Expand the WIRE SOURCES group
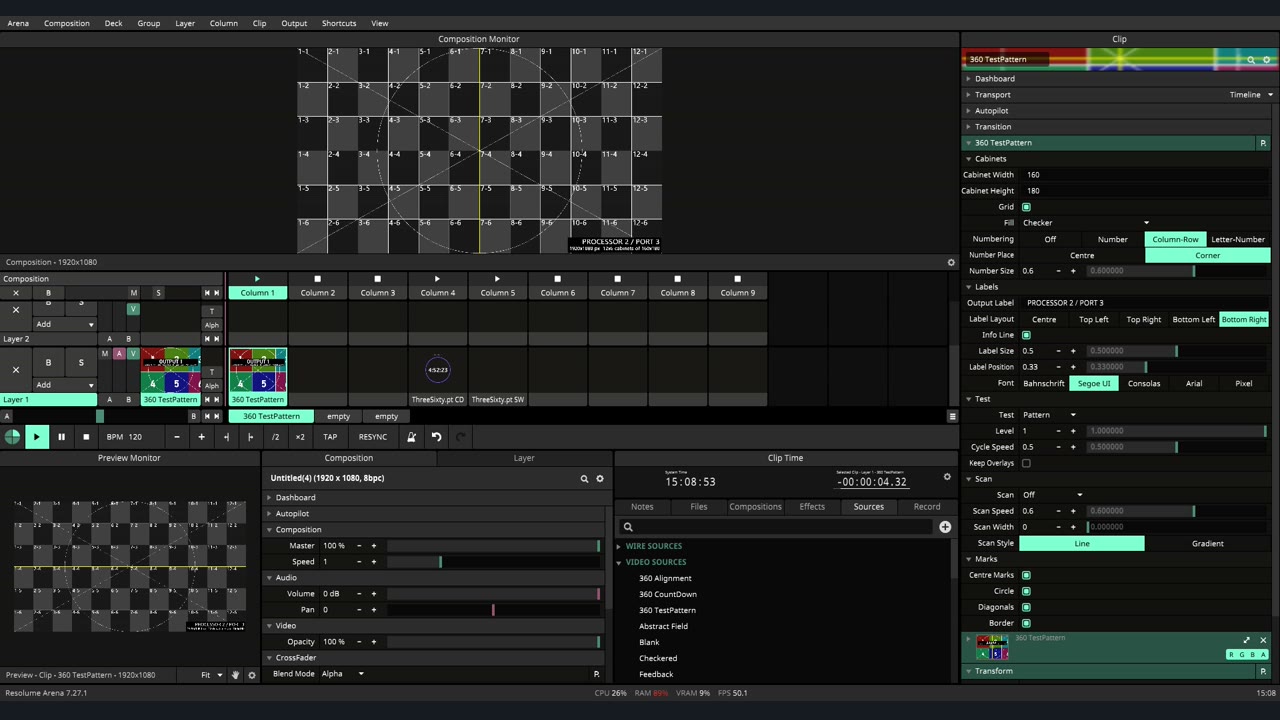 [618, 546]
